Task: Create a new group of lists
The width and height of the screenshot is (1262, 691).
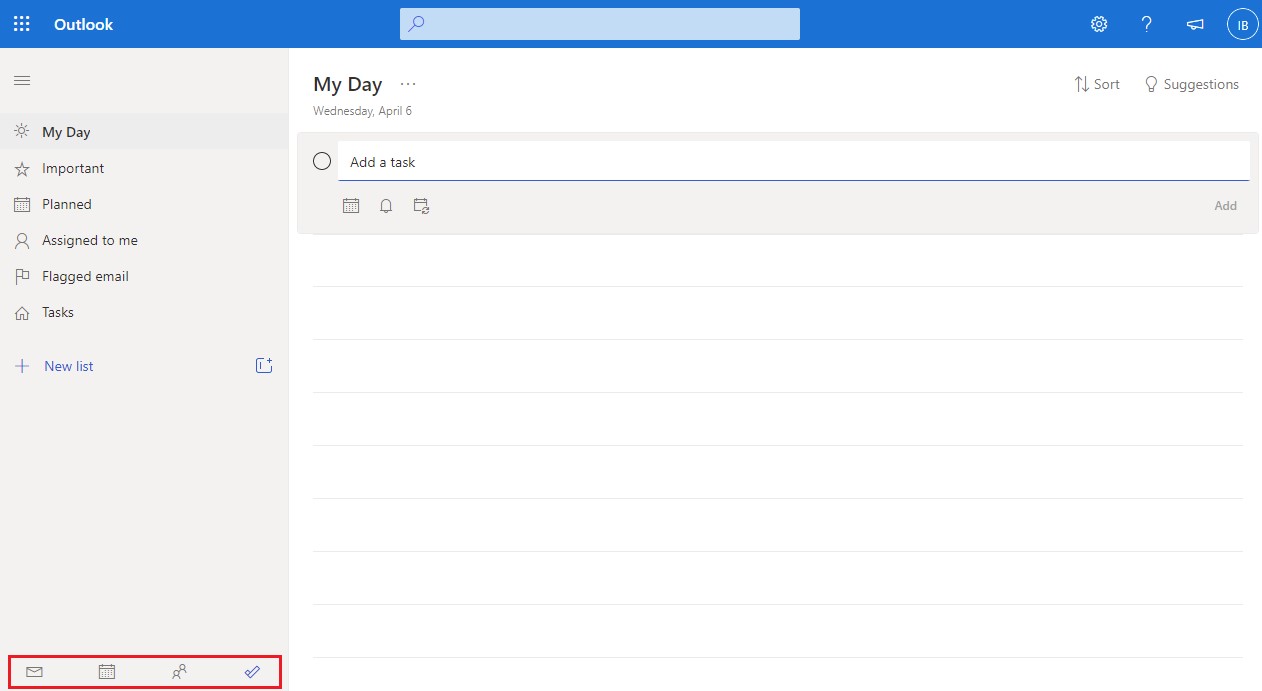Action: [264, 366]
